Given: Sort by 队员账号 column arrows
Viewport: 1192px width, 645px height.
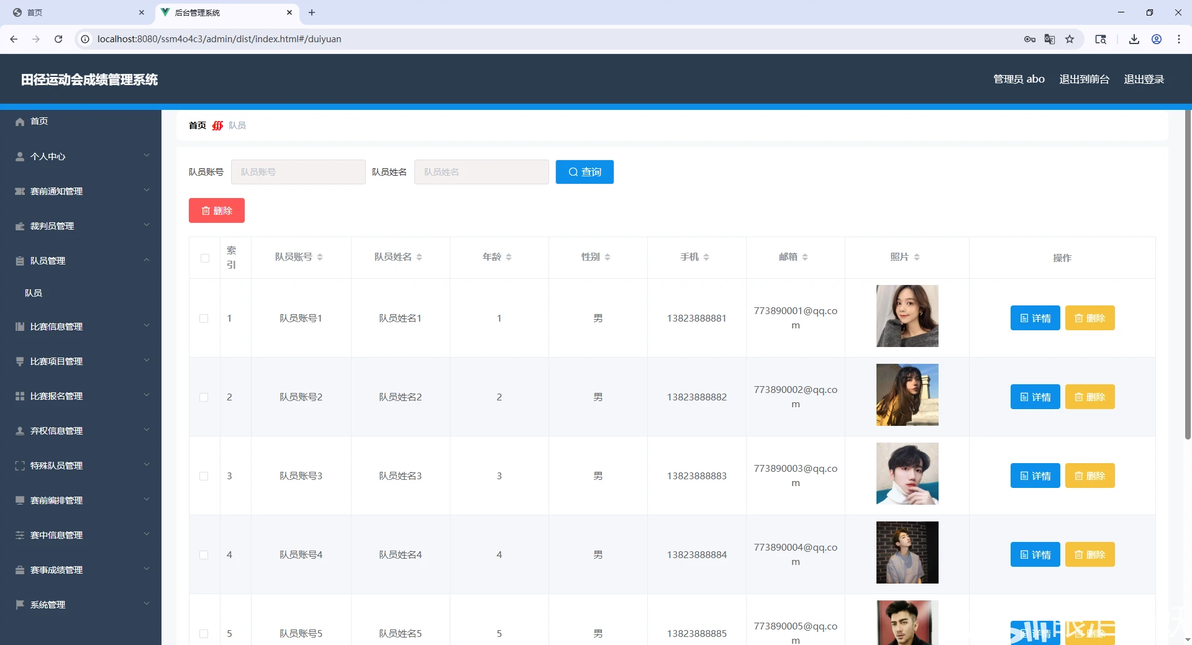Looking at the screenshot, I should 320,257.
